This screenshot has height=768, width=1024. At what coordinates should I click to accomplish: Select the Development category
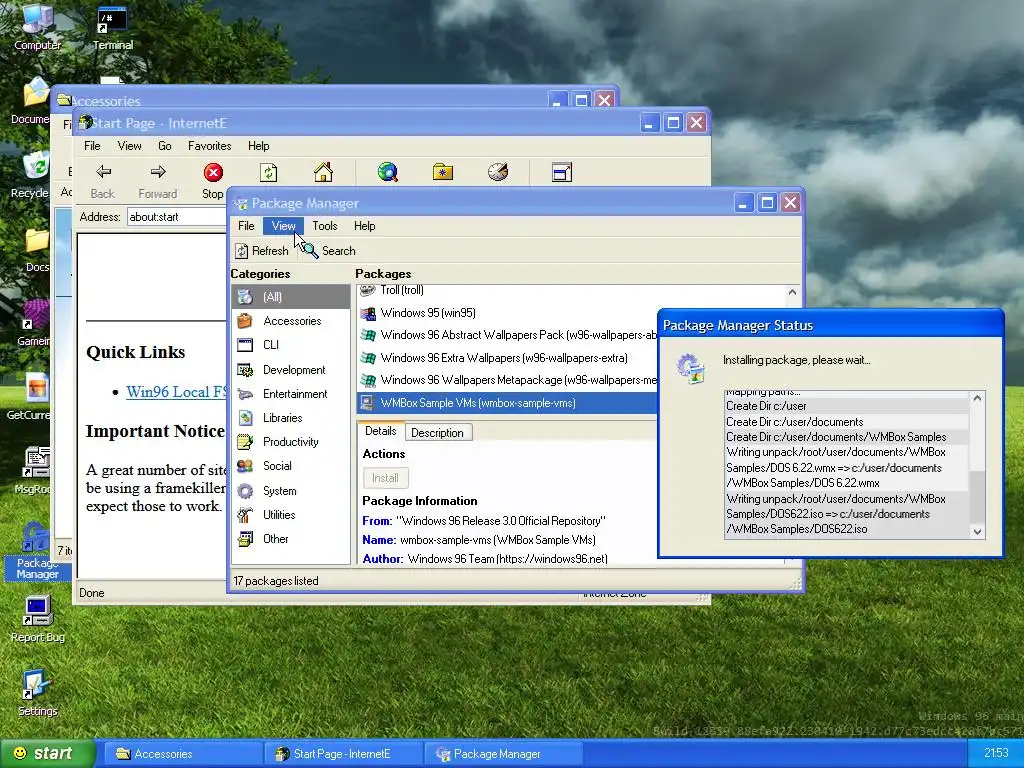pos(291,370)
